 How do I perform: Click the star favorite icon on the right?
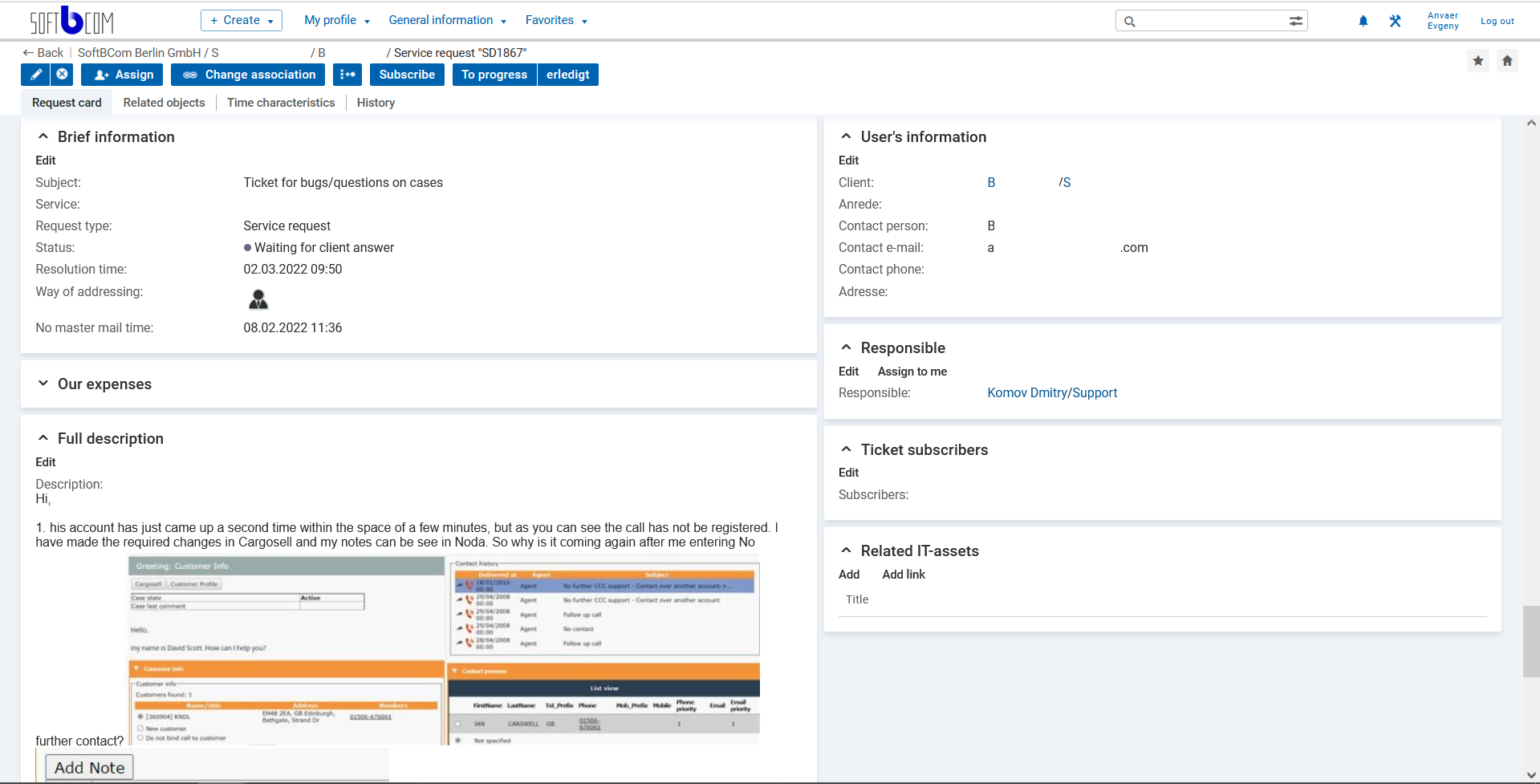[1478, 60]
